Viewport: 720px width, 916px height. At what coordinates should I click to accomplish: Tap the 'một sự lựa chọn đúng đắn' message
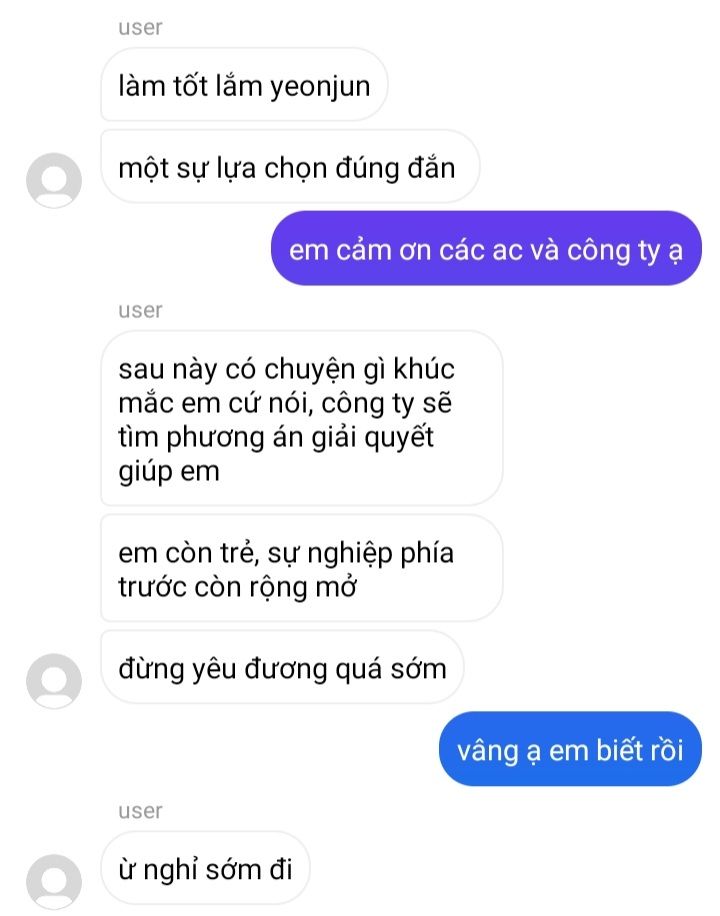(x=290, y=167)
